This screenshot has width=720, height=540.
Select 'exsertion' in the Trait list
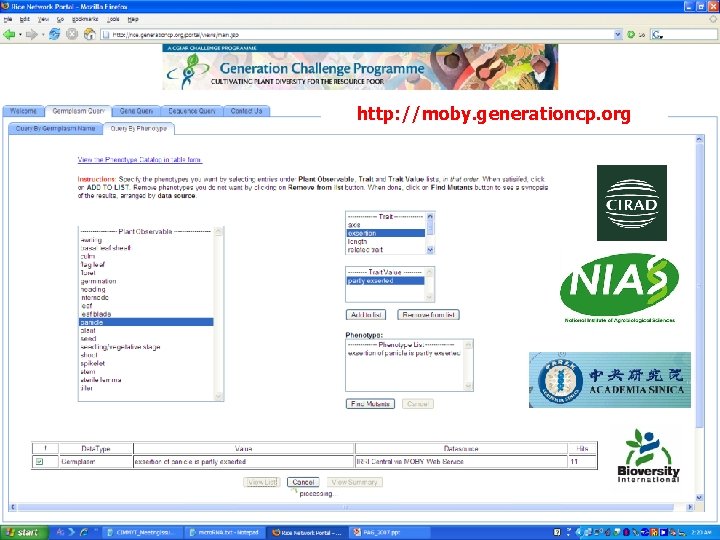pos(386,233)
